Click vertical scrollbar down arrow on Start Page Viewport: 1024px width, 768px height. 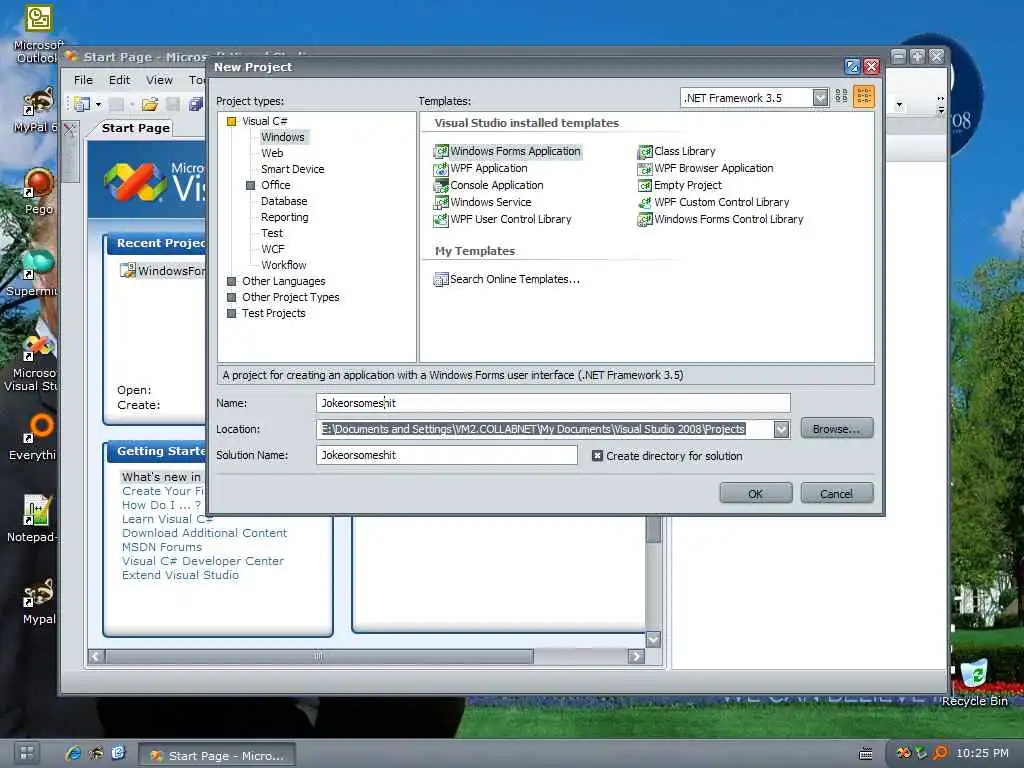pyautogui.click(x=653, y=639)
